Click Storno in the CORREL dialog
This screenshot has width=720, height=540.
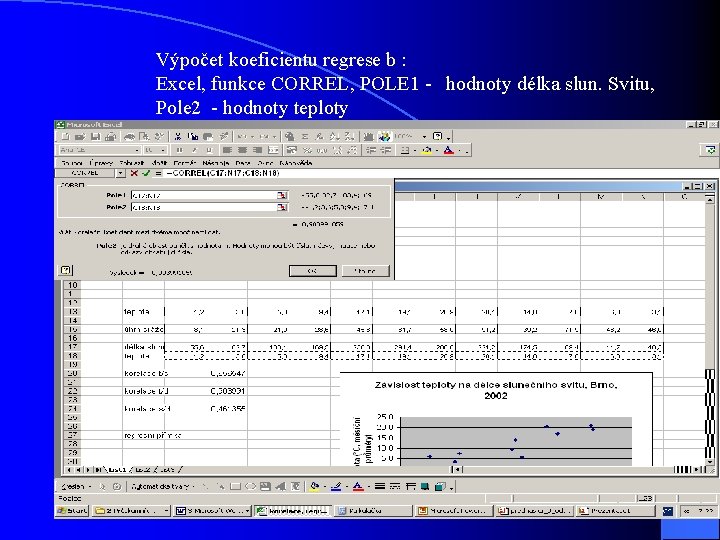(x=366, y=271)
